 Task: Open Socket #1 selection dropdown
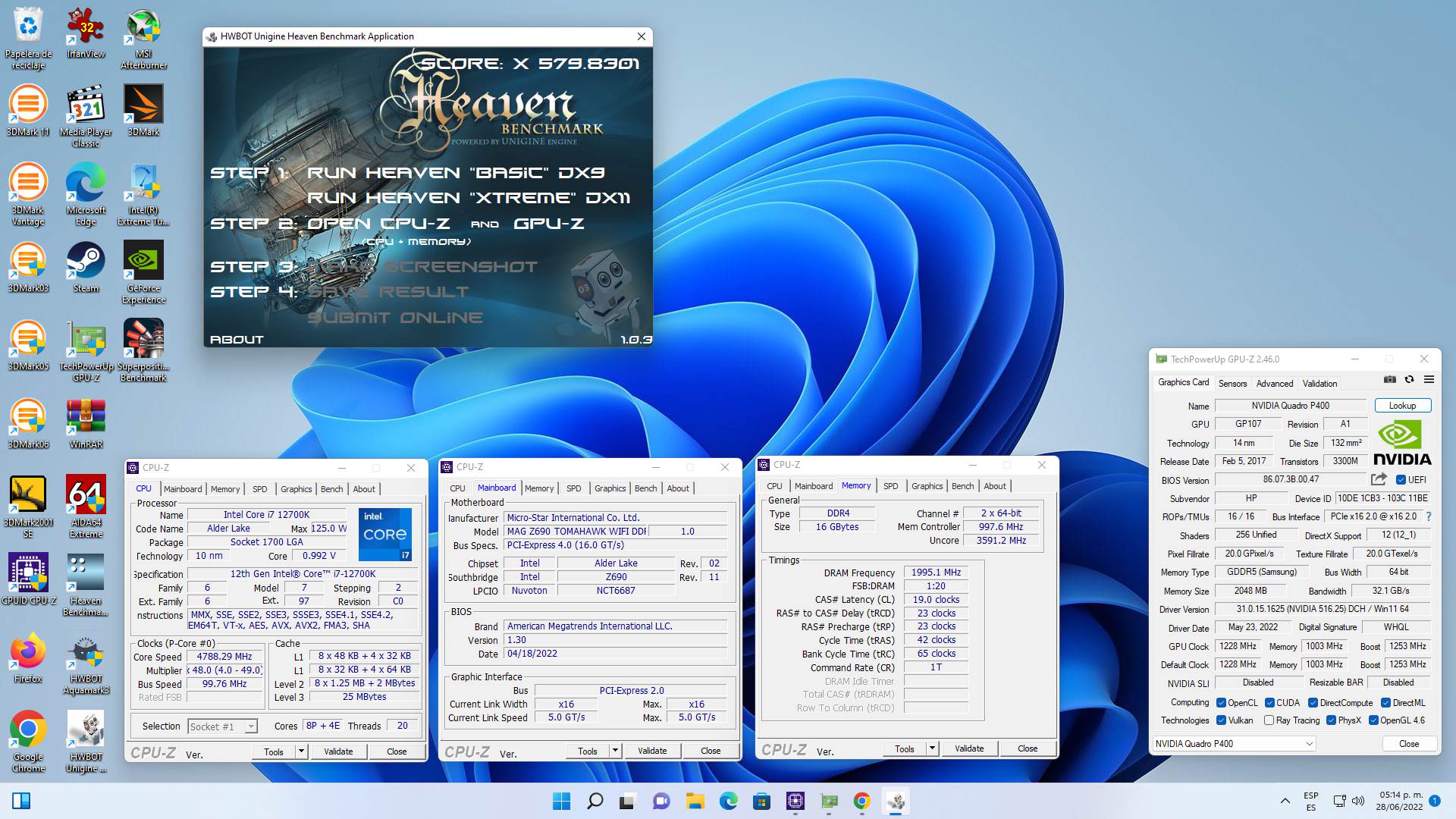coord(222,726)
